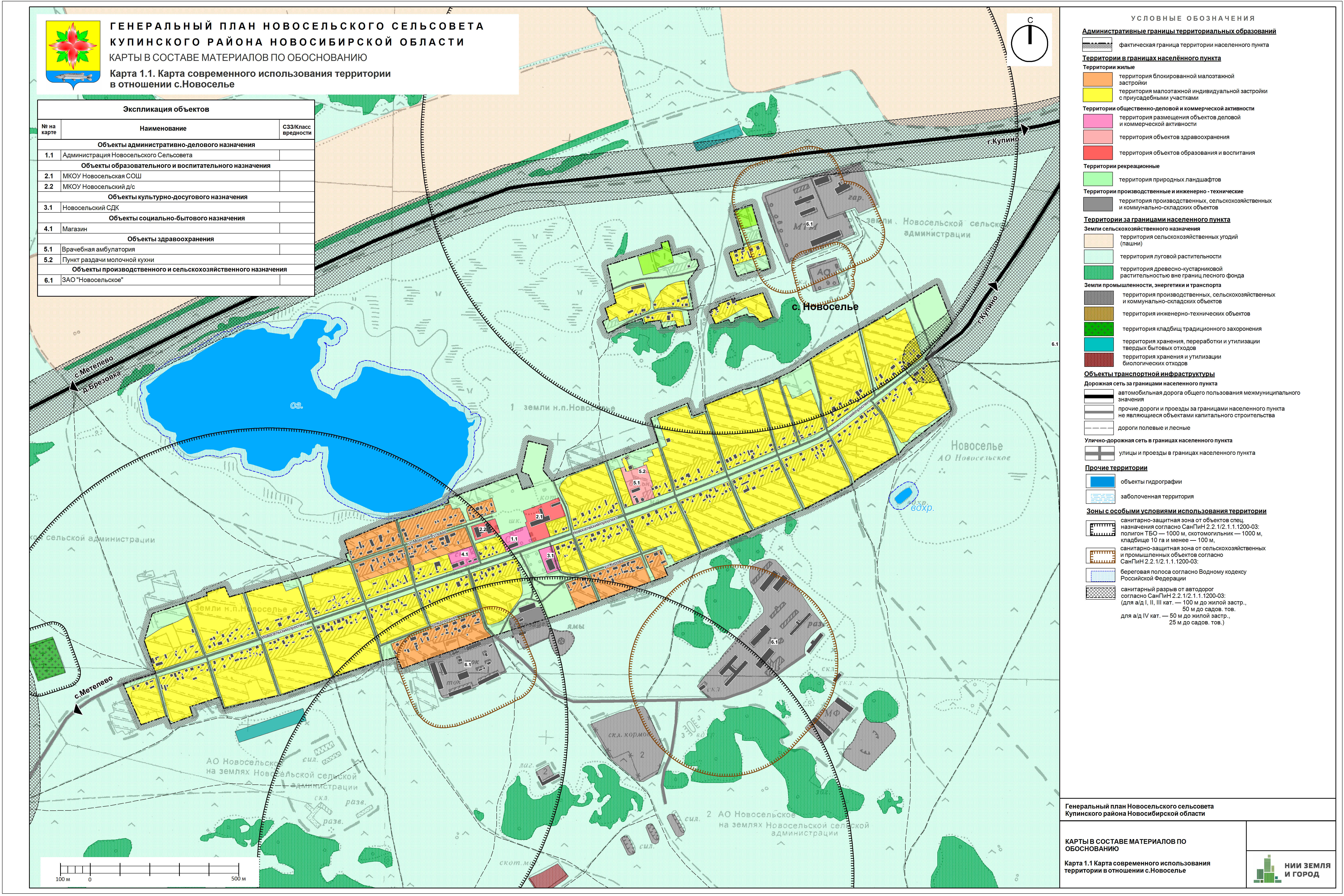Image resolution: width=1344 pixels, height=896 pixels.
Task: Click the green cemetery plot at the map's left edge
Action: pos(47,659)
